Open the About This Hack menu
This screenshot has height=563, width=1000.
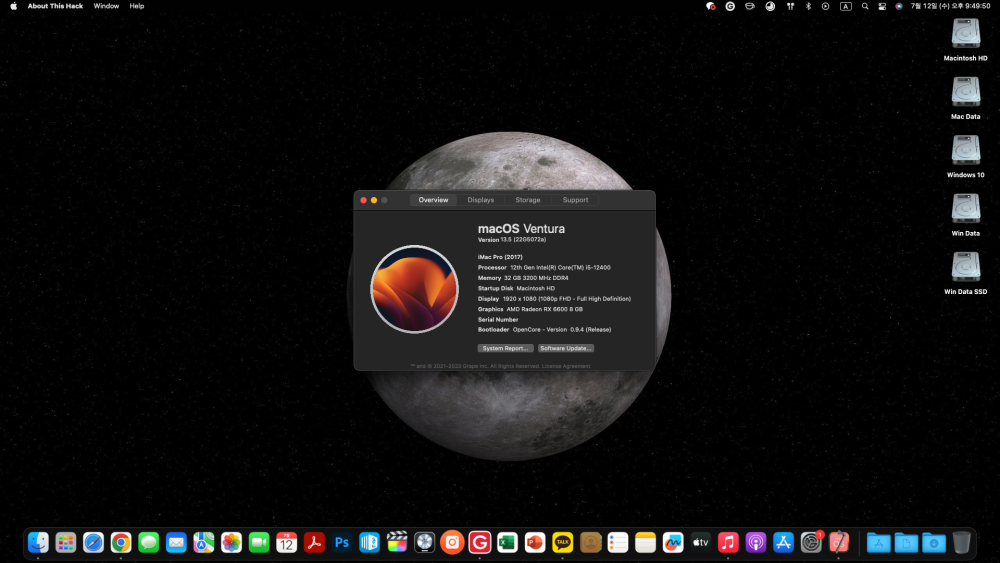coord(55,6)
